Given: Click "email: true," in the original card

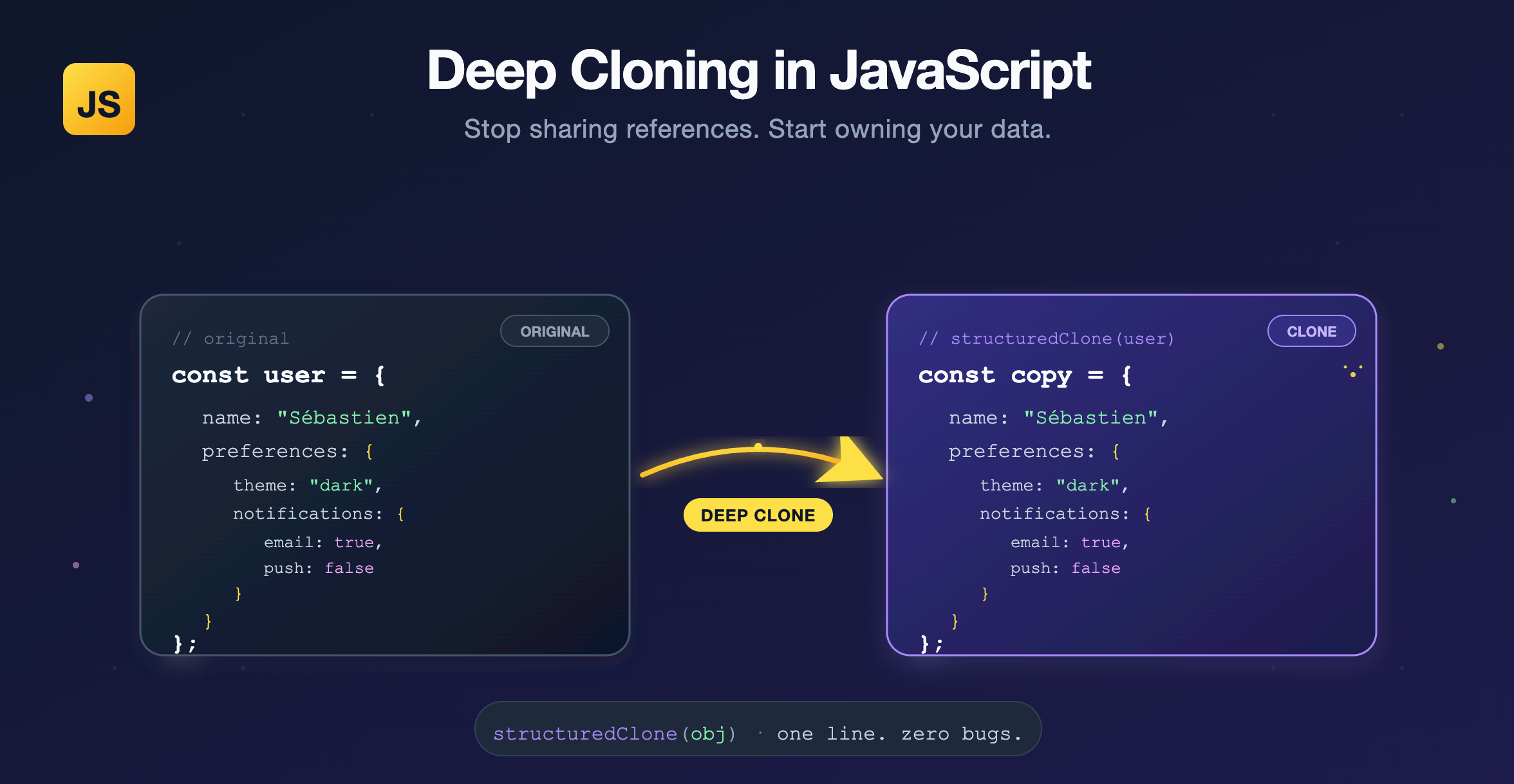Looking at the screenshot, I should click(323, 543).
